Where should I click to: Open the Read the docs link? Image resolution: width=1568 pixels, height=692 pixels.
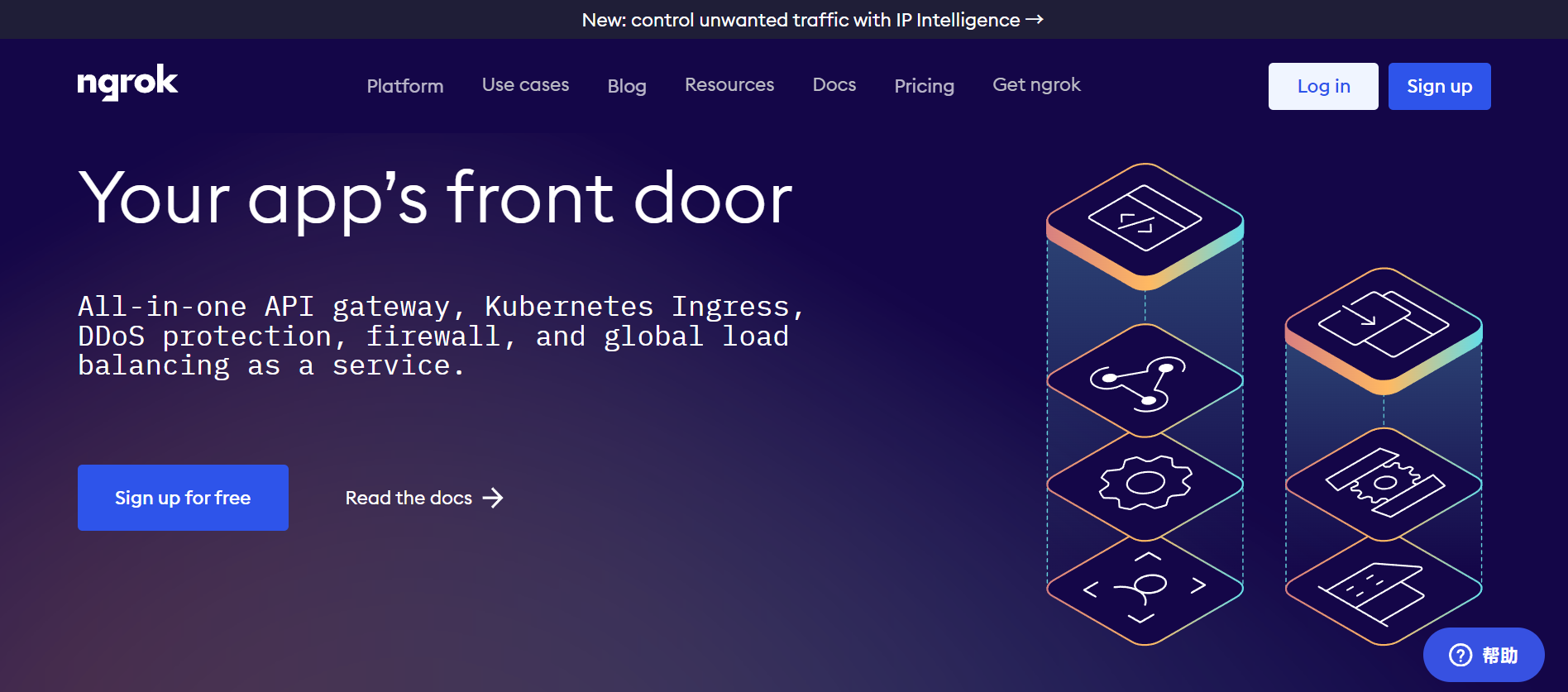point(424,498)
